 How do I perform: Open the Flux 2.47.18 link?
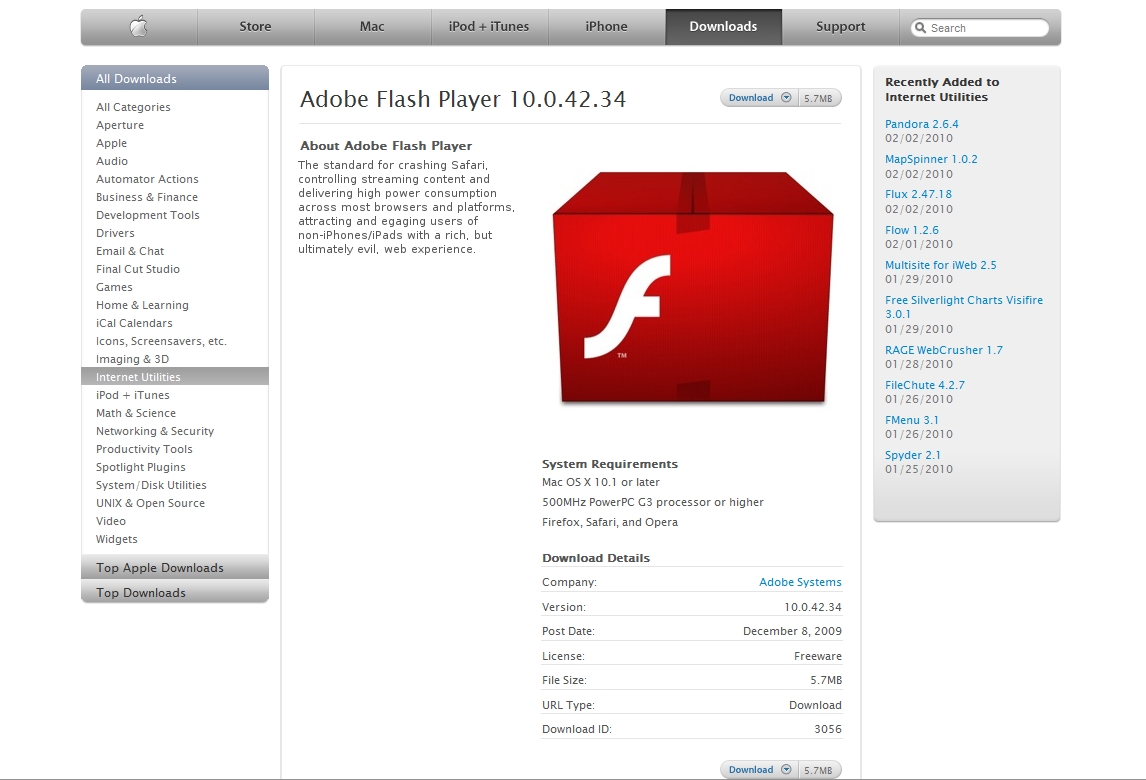(919, 194)
